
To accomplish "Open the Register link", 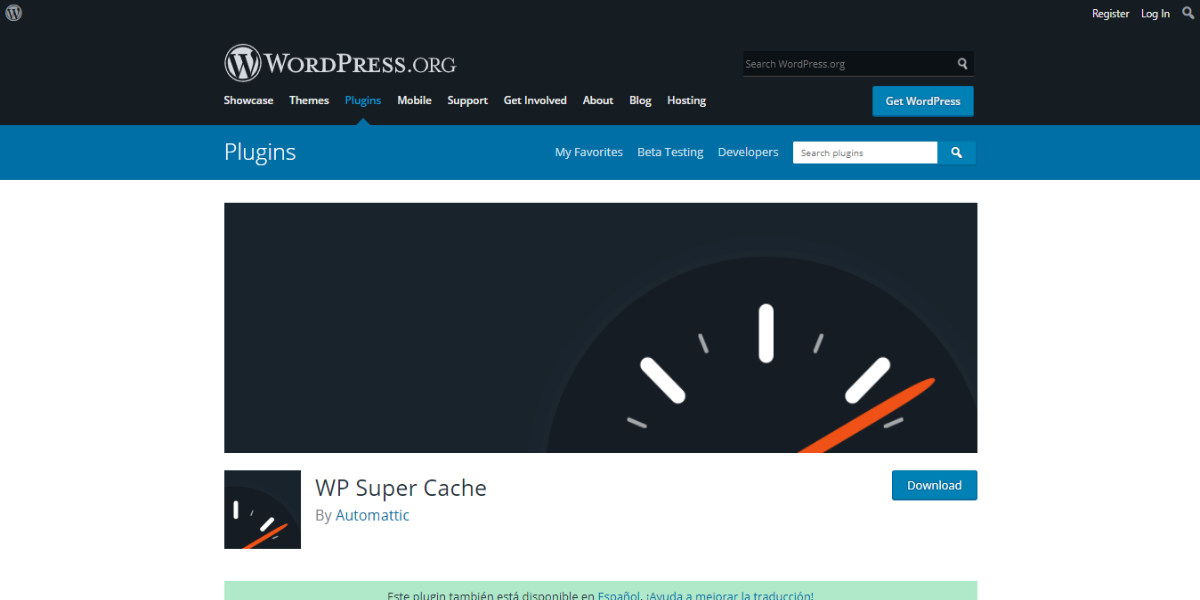I will tap(1110, 14).
